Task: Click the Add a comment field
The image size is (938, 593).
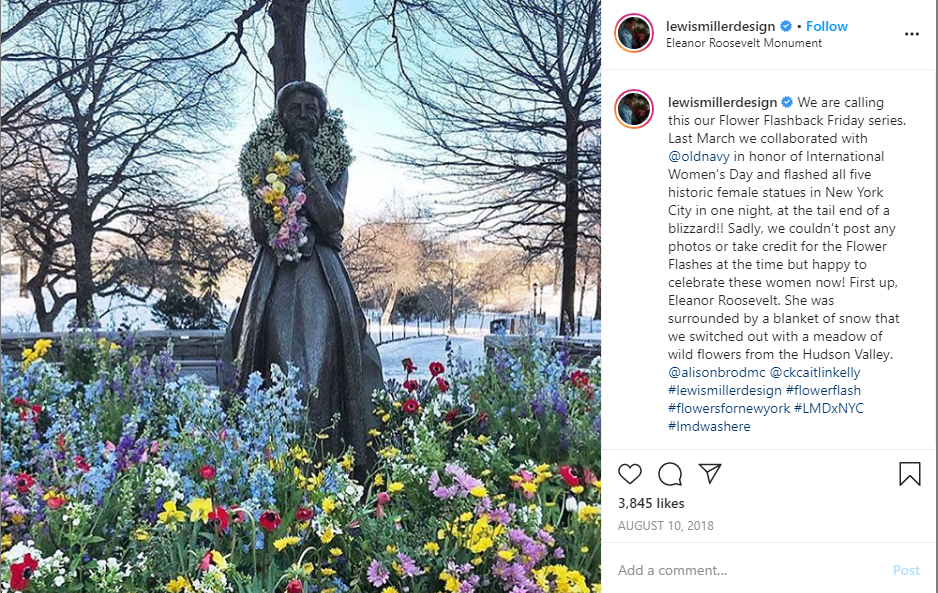Action: click(x=751, y=570)
